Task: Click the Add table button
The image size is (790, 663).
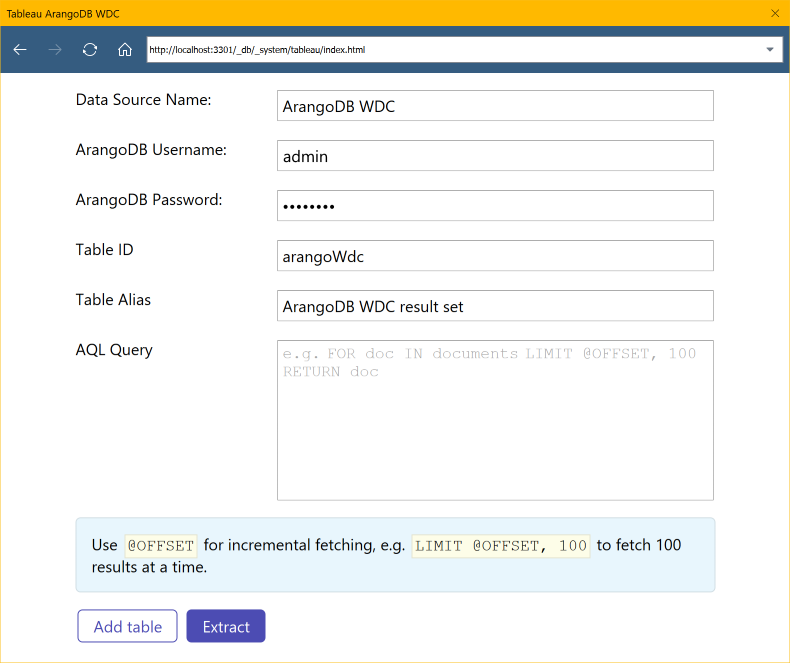Action: (127, 626)
